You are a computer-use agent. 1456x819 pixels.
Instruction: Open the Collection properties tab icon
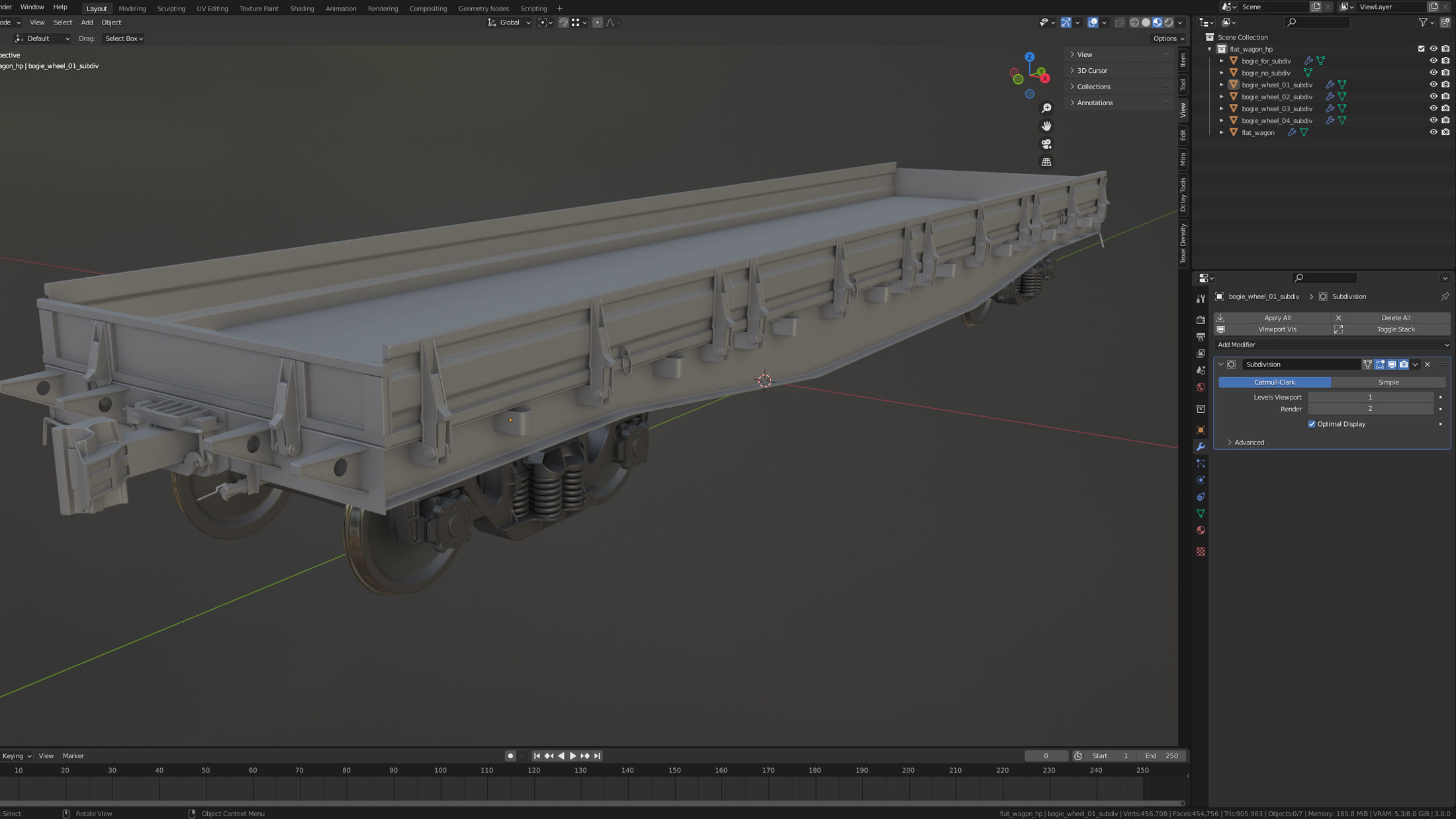coord(1201,409)
